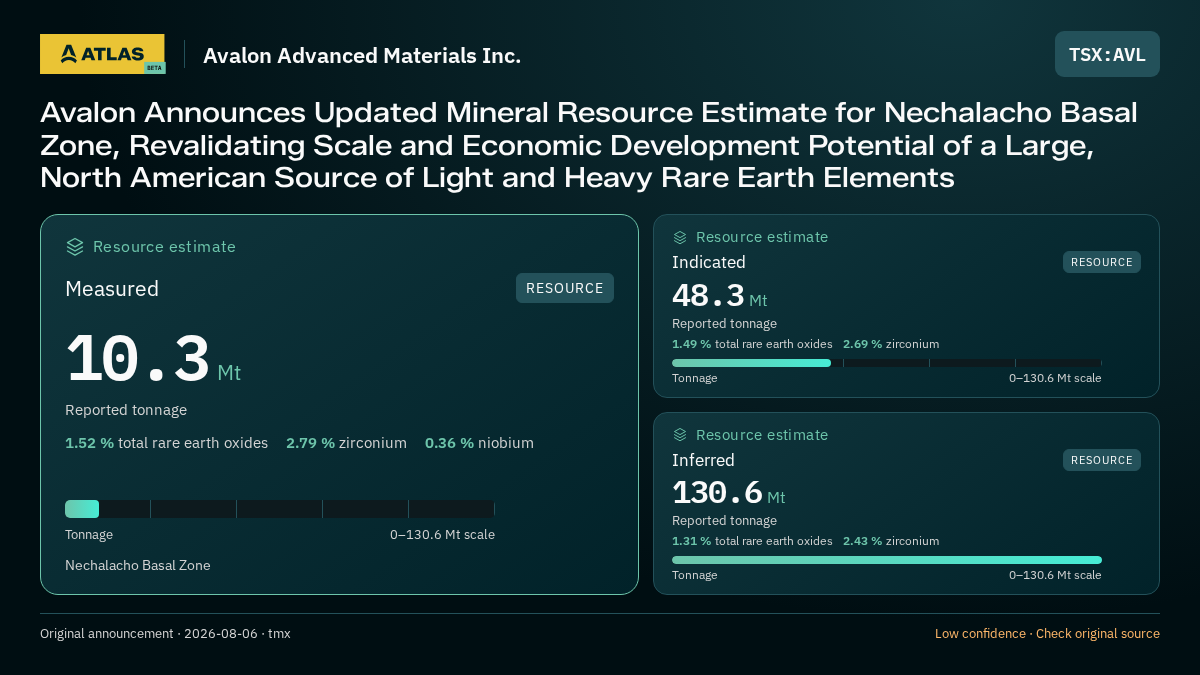Click the RESOURCE badge on the Measured card
This screenshot has height=675, width=1200.
tap(565, 288)
